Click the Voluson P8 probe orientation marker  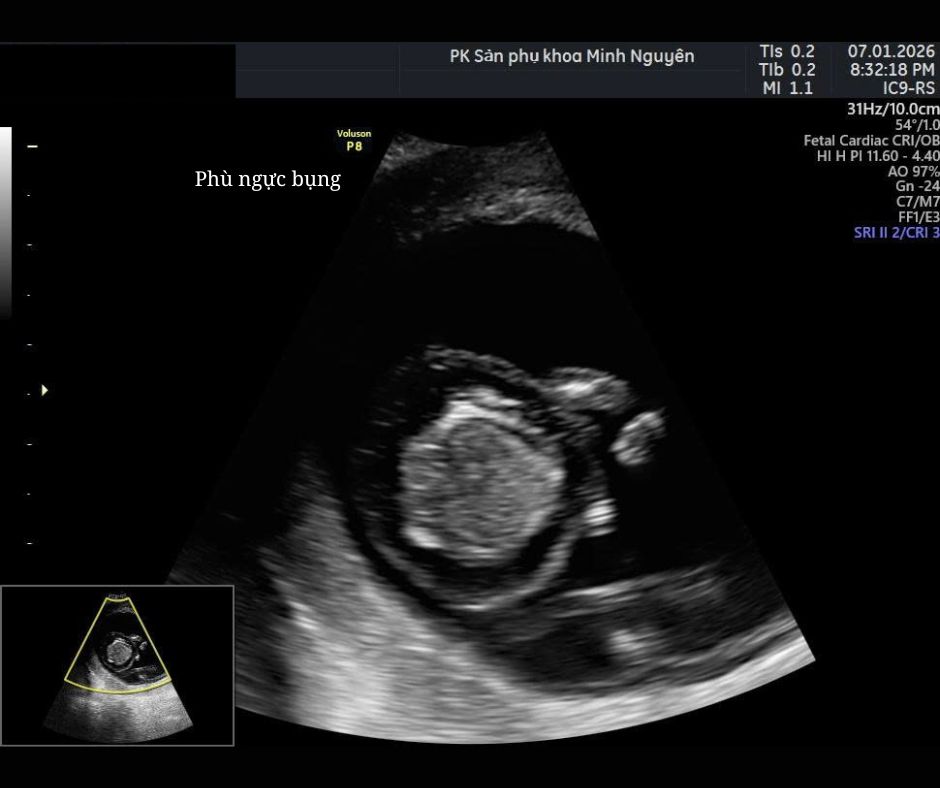coord(354,140)
